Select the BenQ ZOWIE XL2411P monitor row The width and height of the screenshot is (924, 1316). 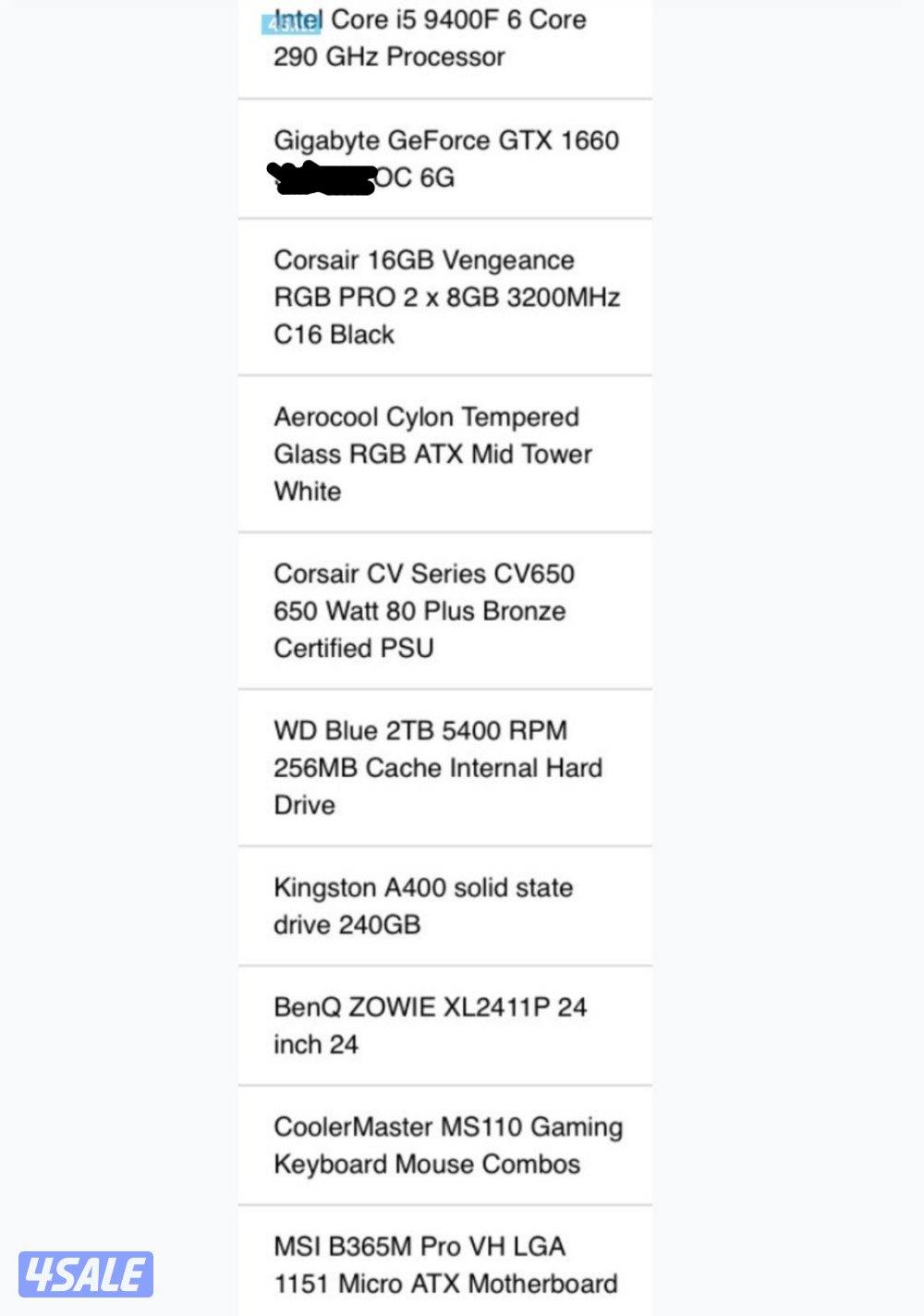coord(444,1025)
